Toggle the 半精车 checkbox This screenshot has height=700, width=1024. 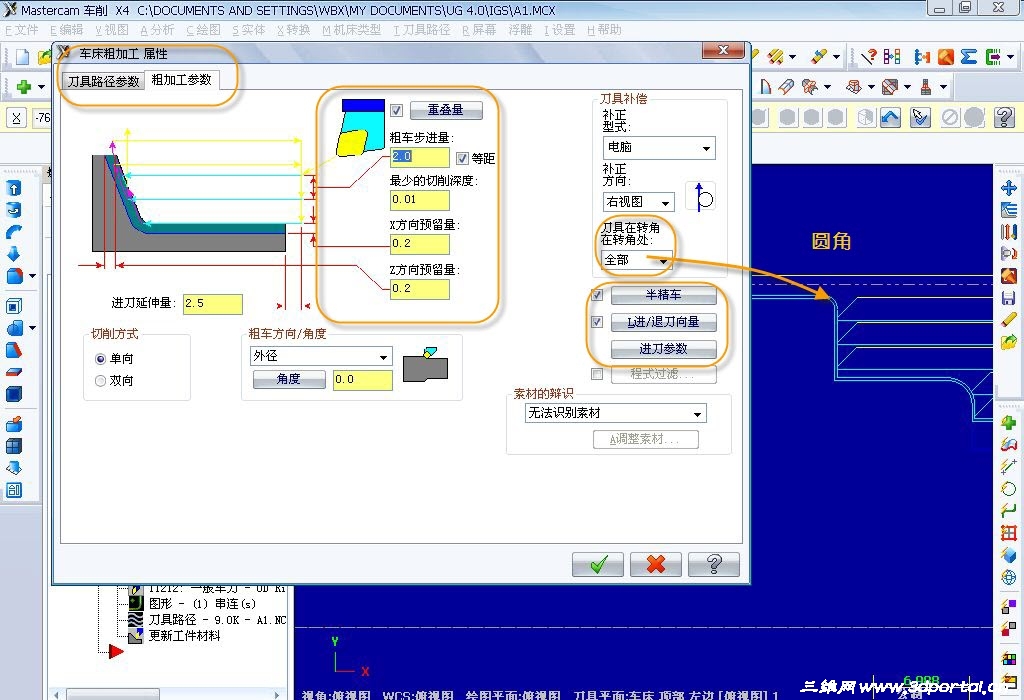596,294
